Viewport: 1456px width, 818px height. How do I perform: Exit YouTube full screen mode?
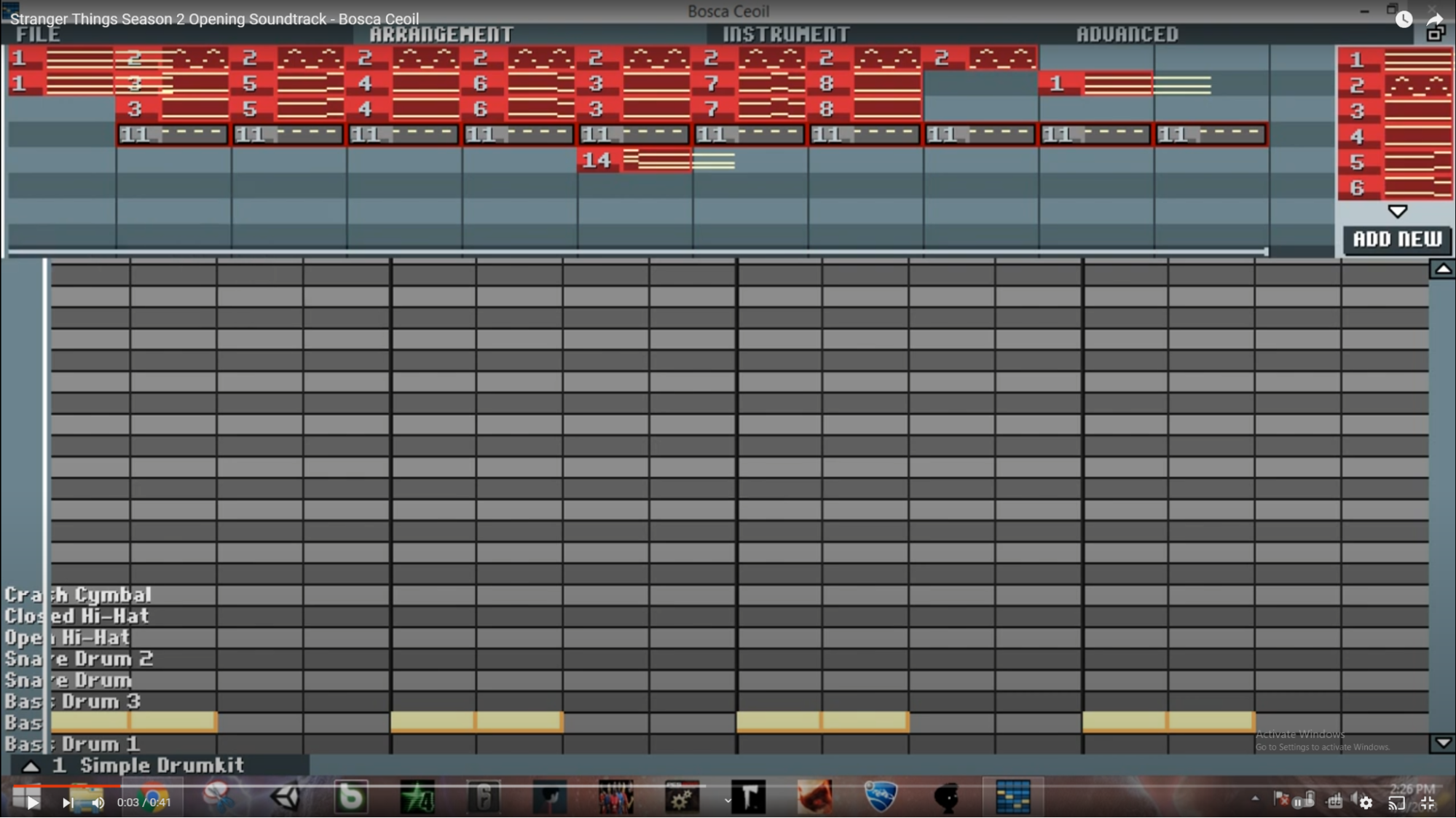(x=1428, y=803)
